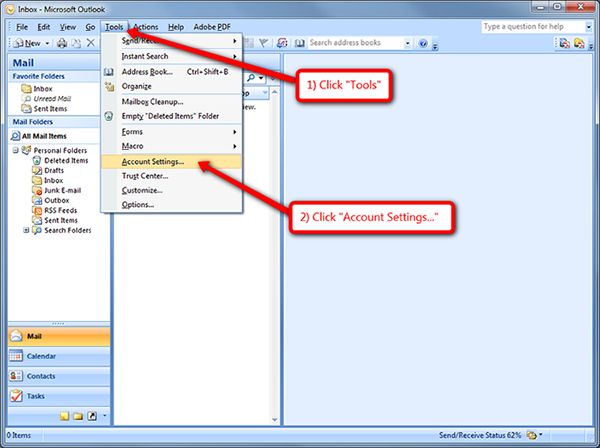Open the Outbox folder

51,200
